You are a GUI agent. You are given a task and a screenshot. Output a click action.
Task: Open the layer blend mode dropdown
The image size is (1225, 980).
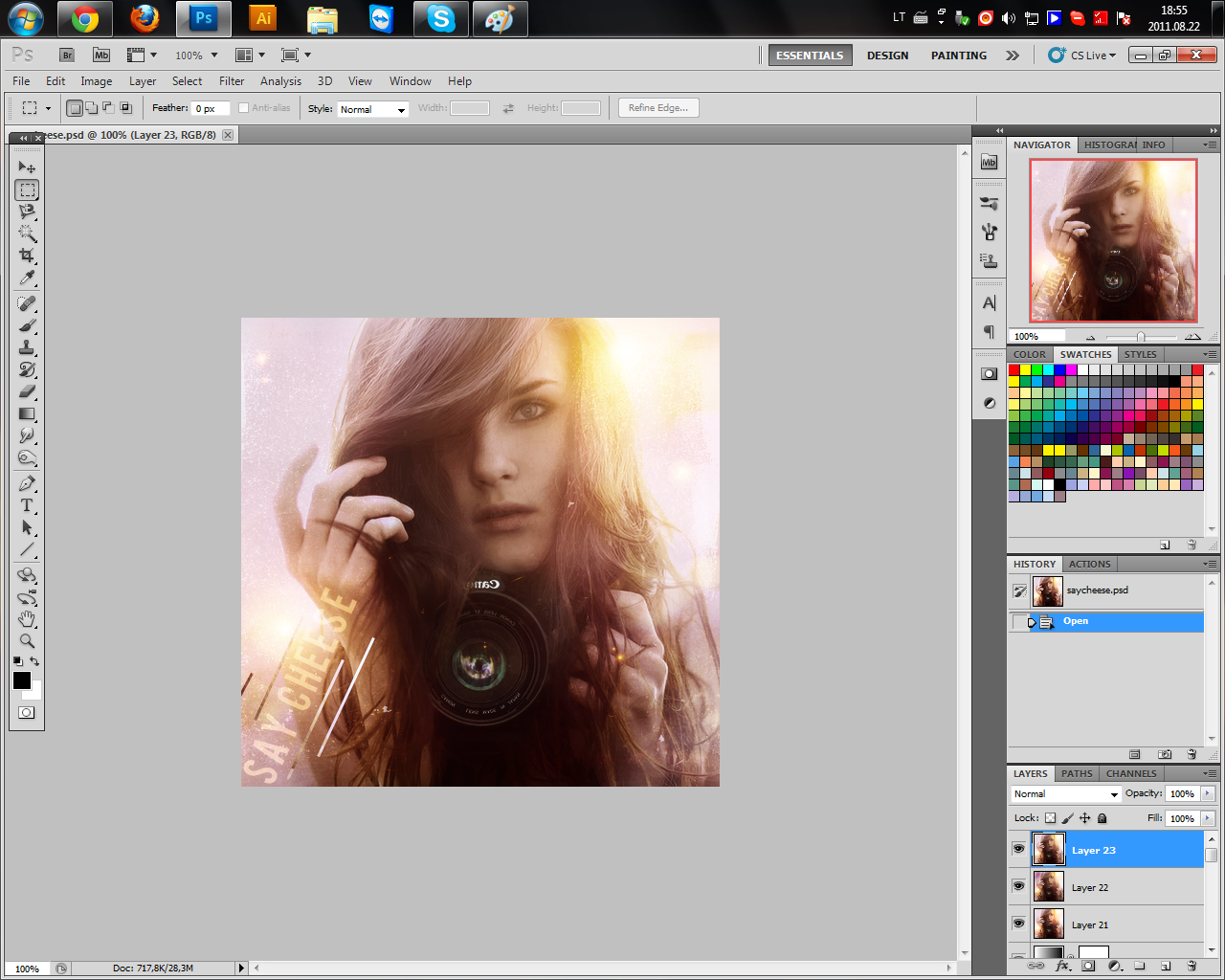pos(1066,794)
